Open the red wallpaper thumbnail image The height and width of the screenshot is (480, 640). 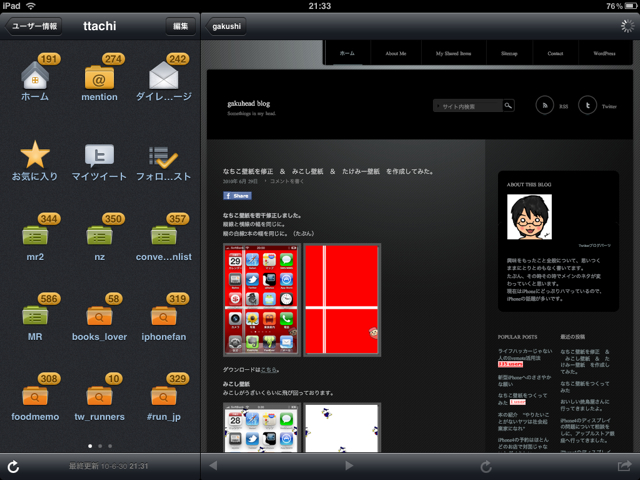pyautogui.click(x=342, y=299)
